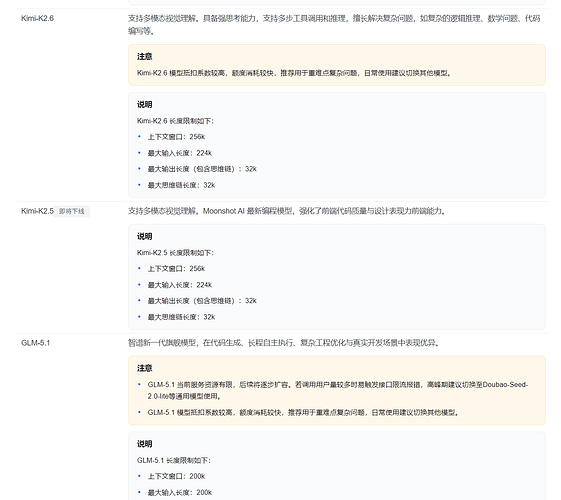Click the GLM-5.1 description starting 智谱新一代旗舰模型

point(284,343)
